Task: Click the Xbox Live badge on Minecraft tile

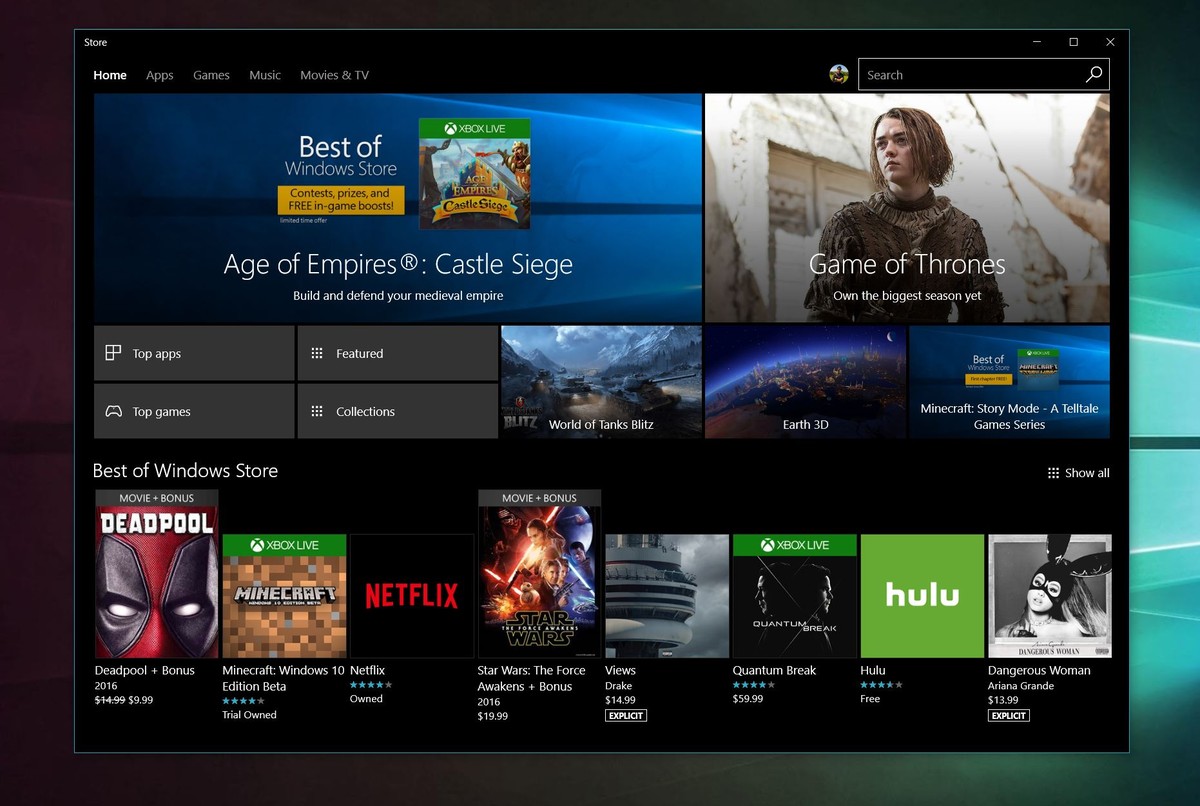Action: click(x=284, y=545)
